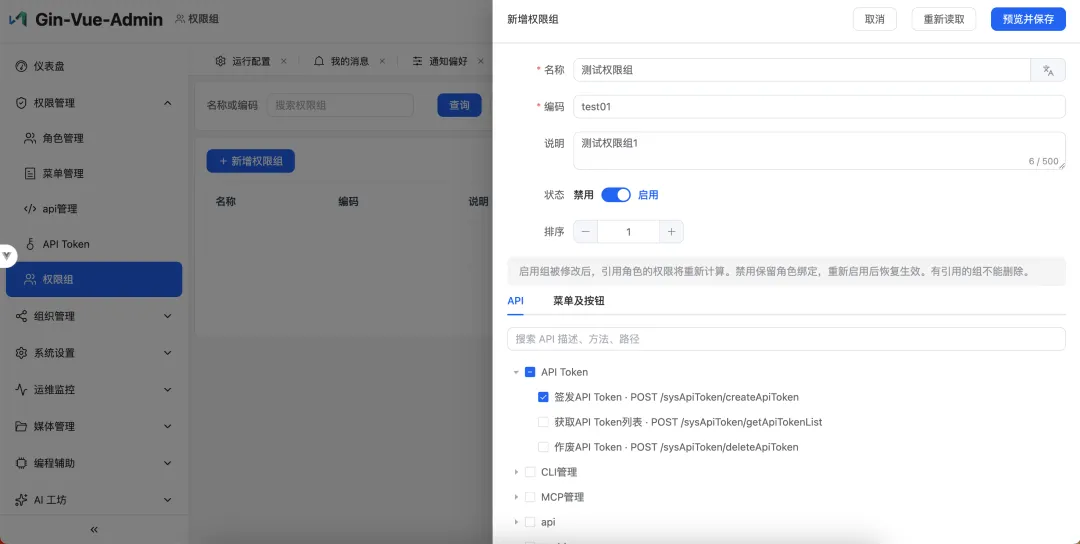Check 获取API Token列表 getApiTokenList checkbox
The image size is (1080, 544).
543,422
